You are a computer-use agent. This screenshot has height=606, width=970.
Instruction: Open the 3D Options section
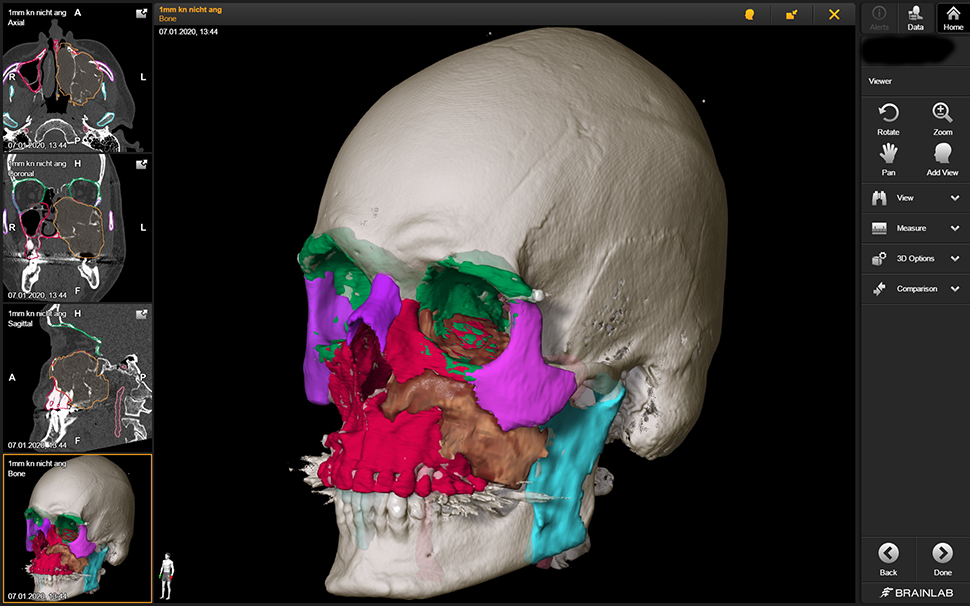913,258
